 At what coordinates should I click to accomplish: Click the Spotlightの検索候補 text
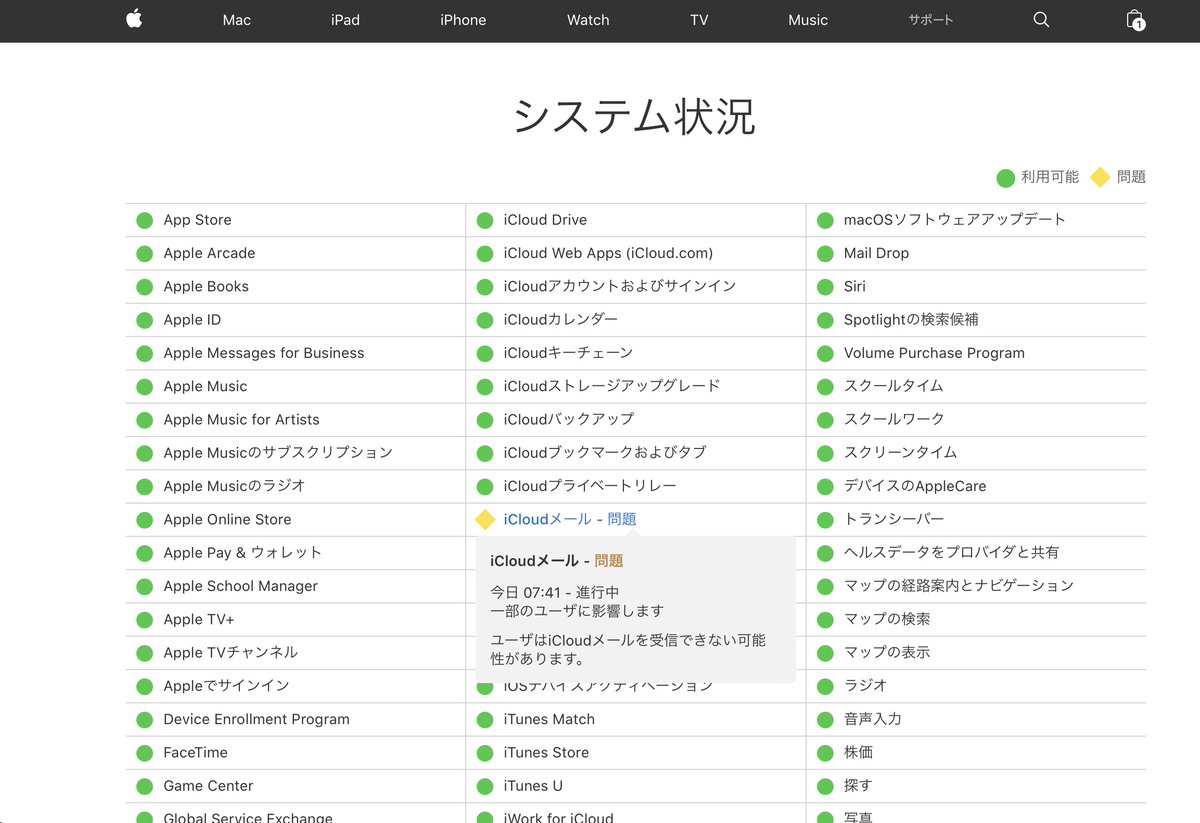911,320
